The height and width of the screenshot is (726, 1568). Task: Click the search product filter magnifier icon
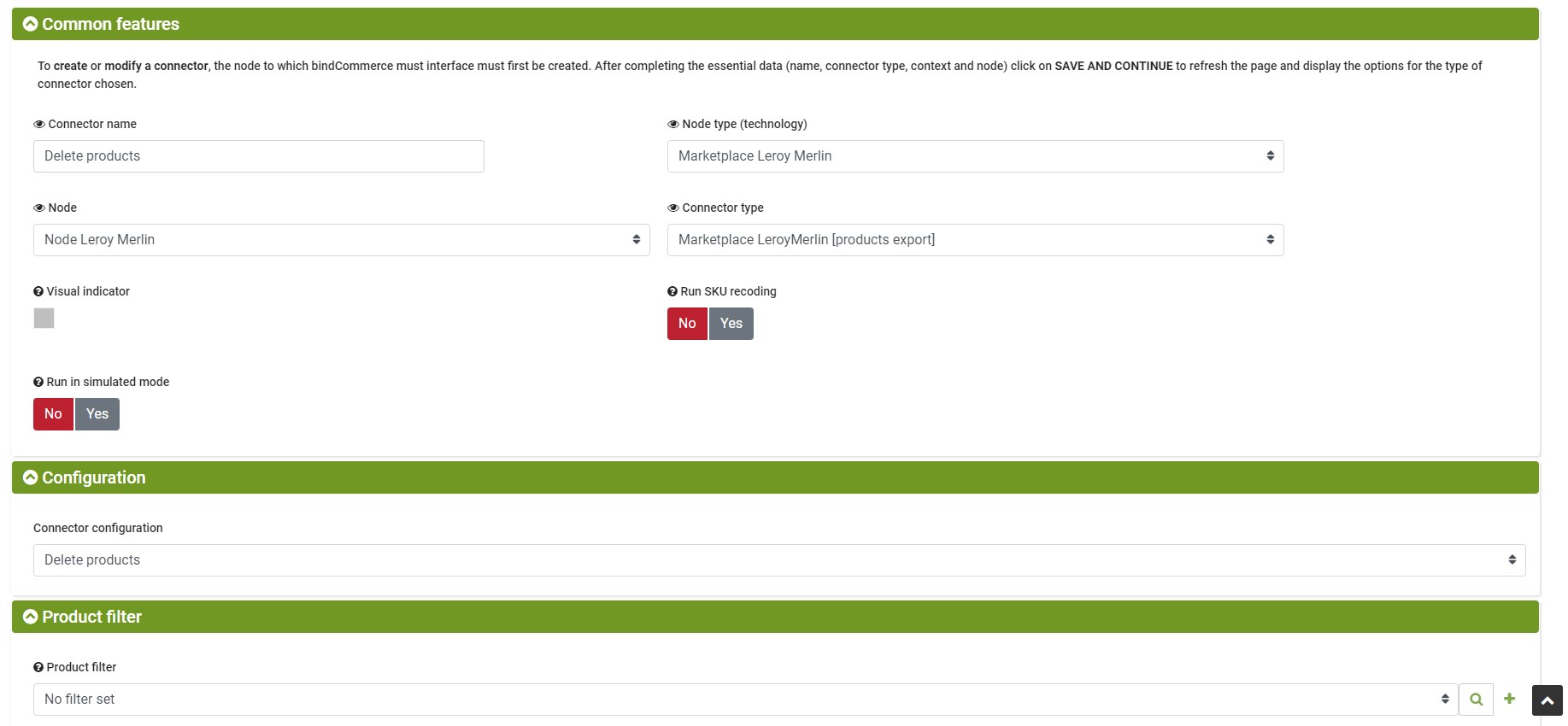(x=1476, y=700)
